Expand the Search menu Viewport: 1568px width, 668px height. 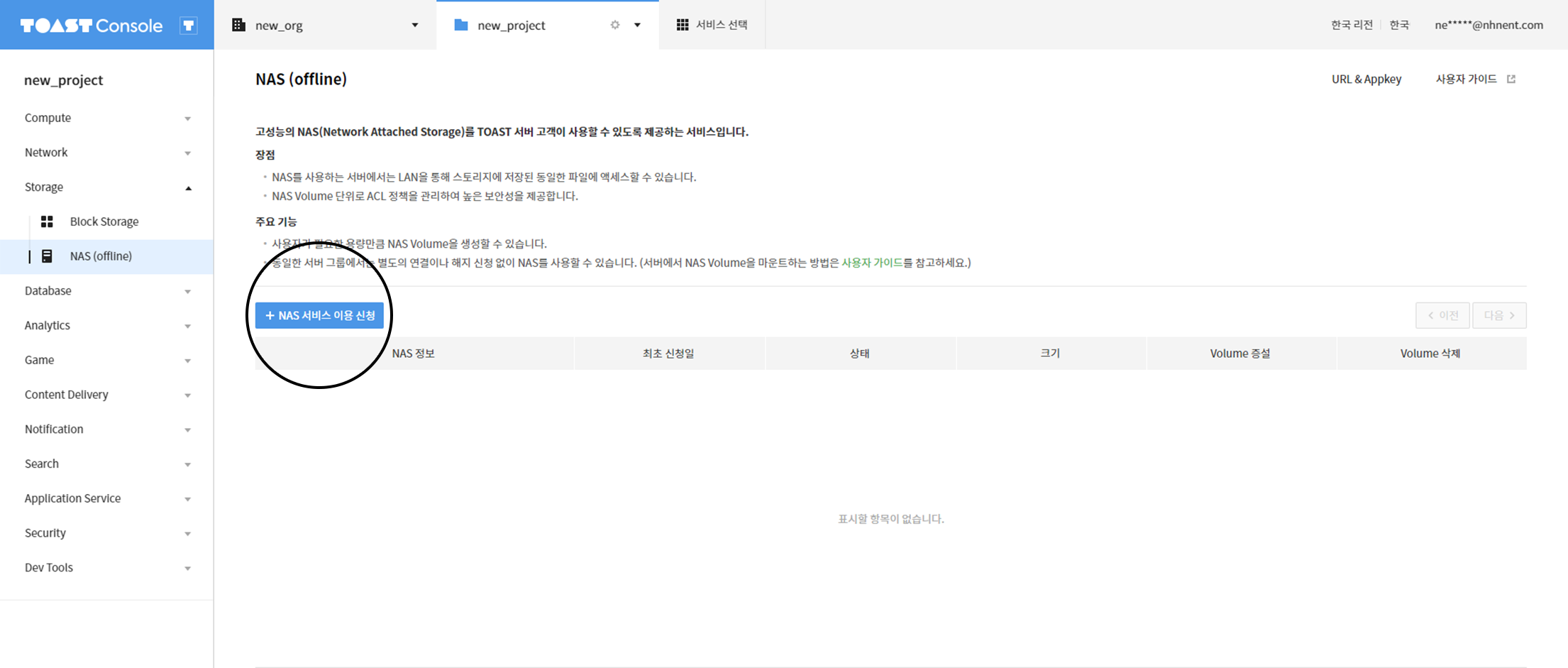coord(106,464)
